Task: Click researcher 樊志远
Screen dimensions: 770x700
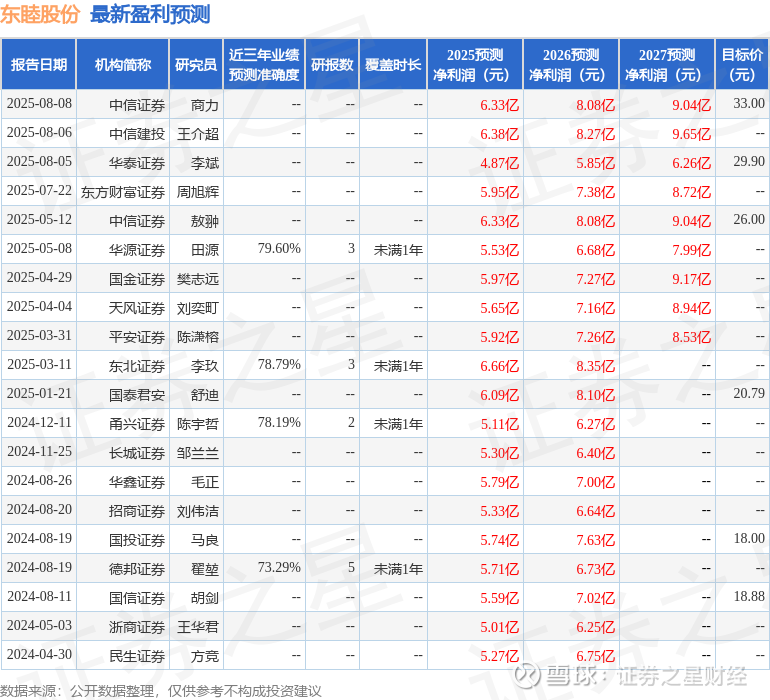Action: [198, 279]
